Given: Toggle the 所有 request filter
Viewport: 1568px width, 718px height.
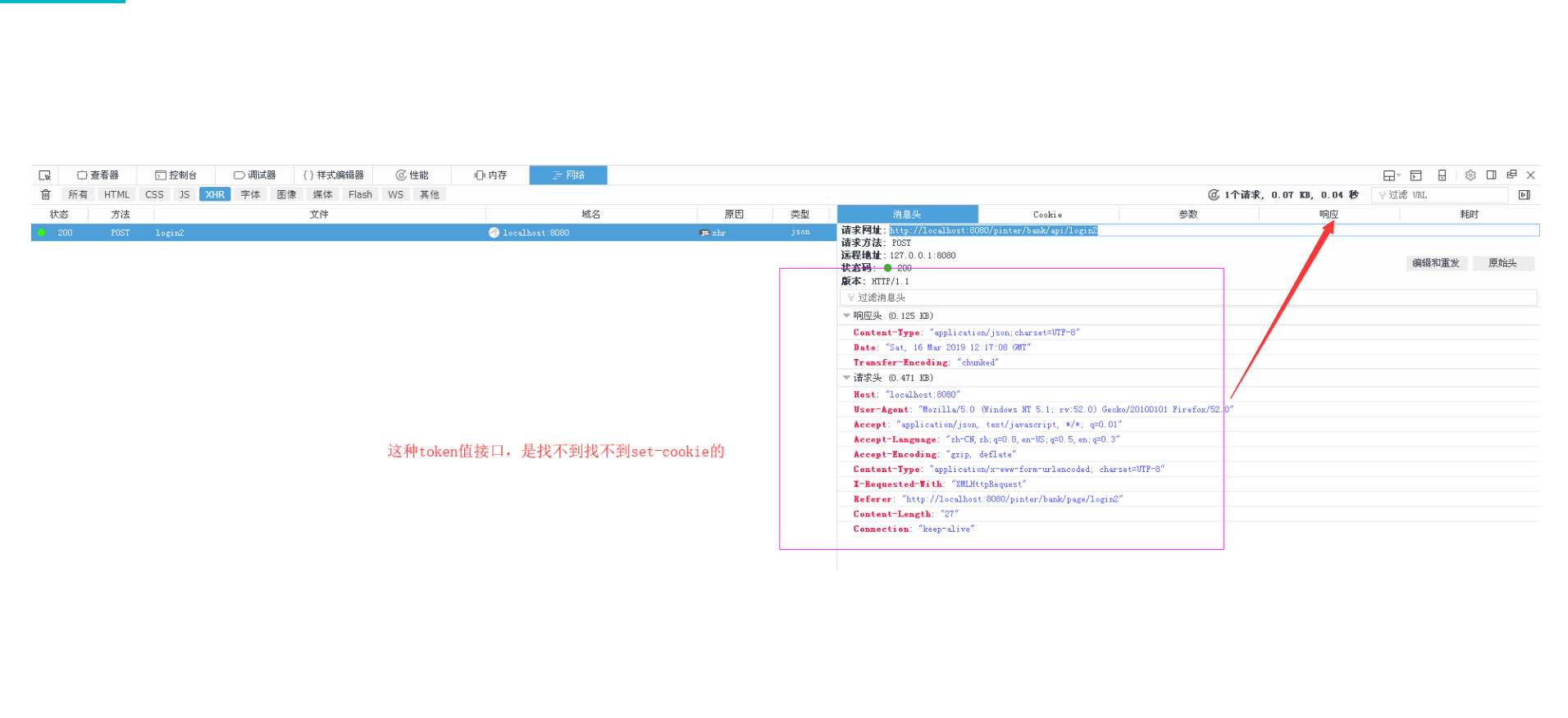Looking at the screenshot, I should [78, 195].
